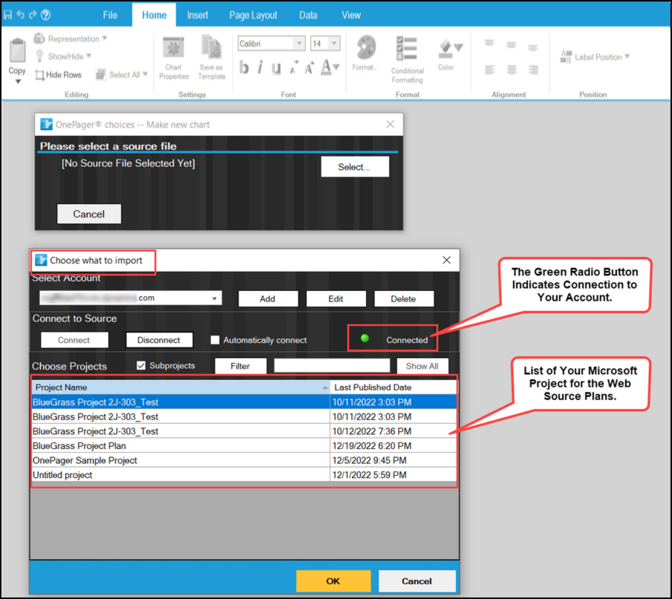Click the Delete account button
Image resolution: width=672 pixels, height=599 pixels.
pos(404,299)
